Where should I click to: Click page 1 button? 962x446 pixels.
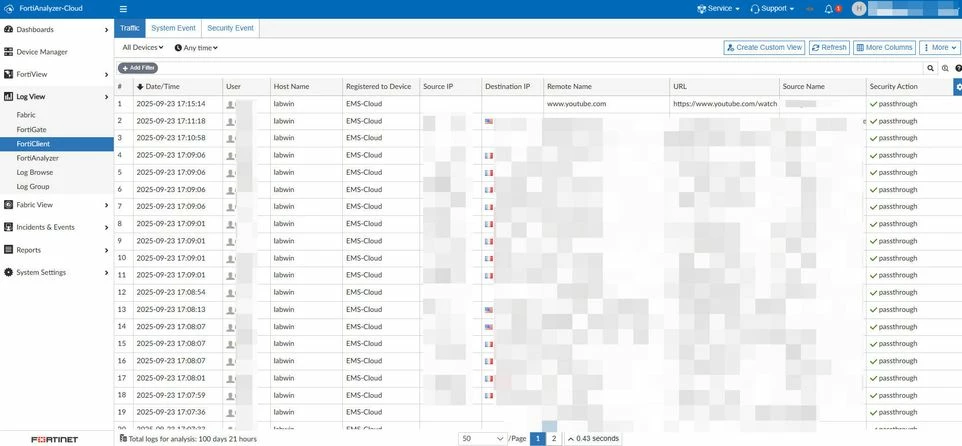point(537,439)
